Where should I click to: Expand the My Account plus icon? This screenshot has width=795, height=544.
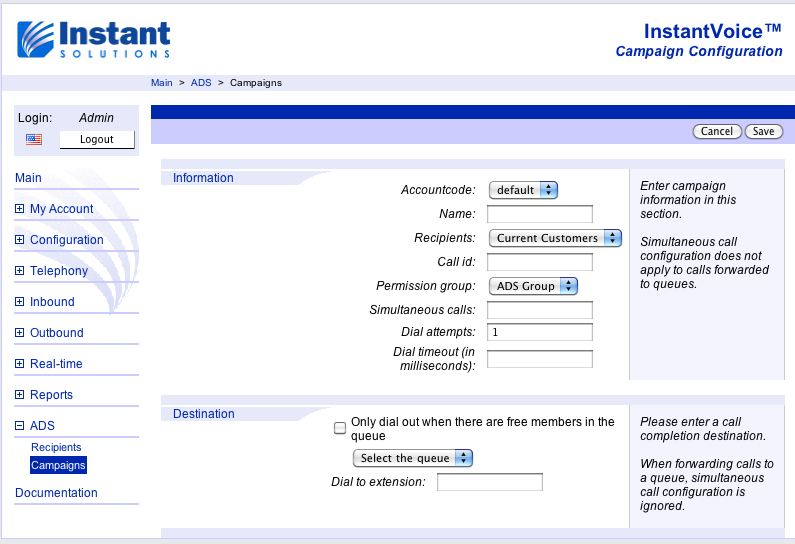click(x=20, y=209)
